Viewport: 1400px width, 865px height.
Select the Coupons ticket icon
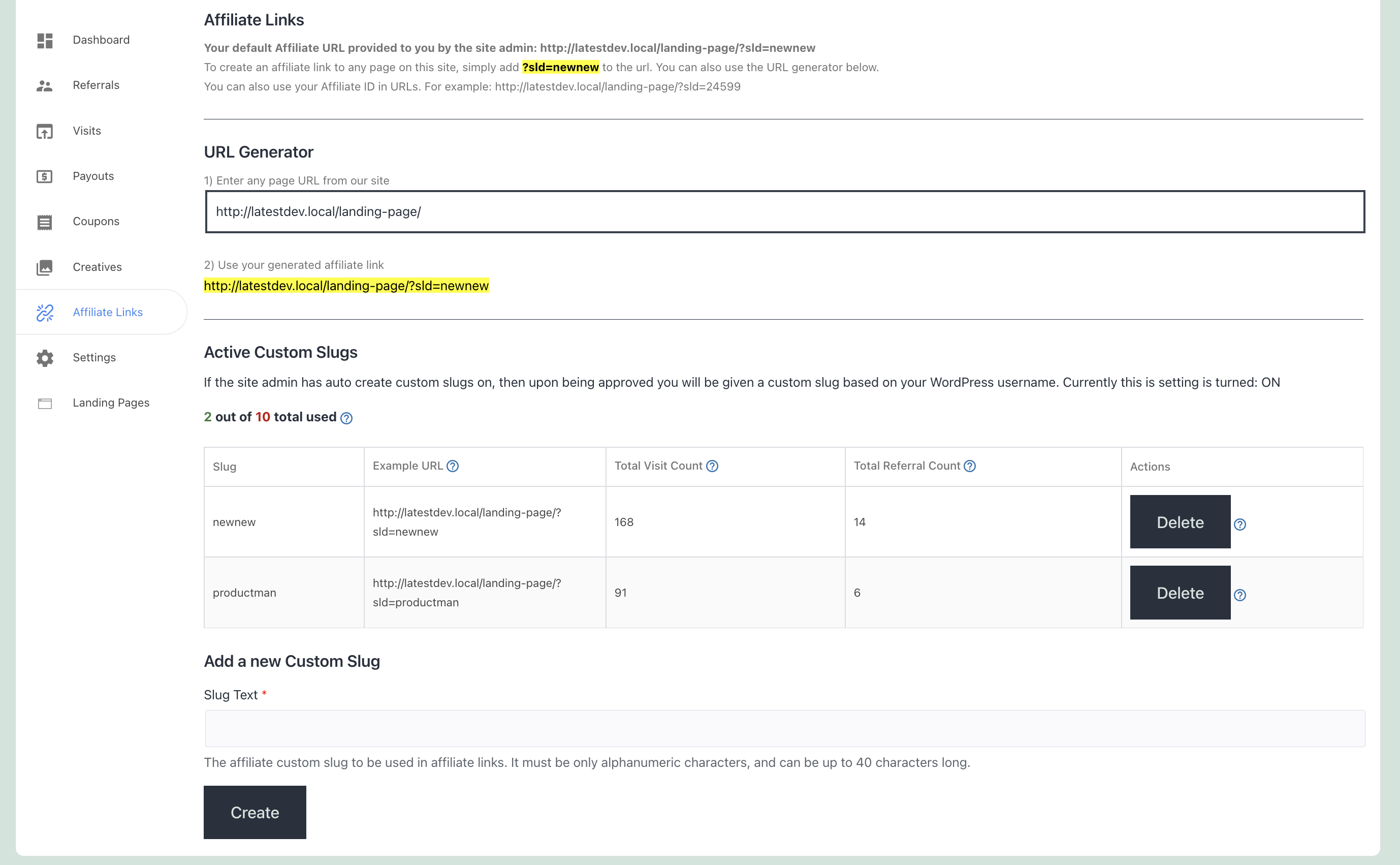45,222
